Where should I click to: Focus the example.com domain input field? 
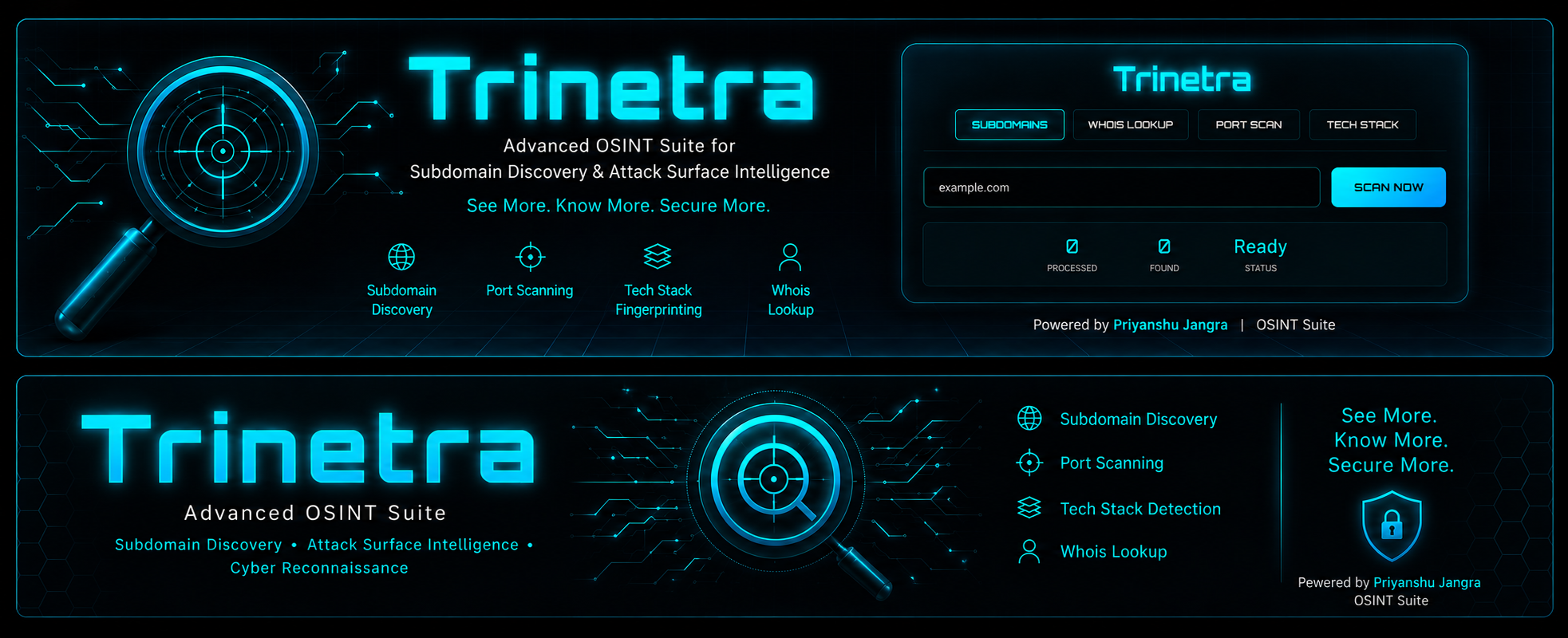pos(1122,187)
